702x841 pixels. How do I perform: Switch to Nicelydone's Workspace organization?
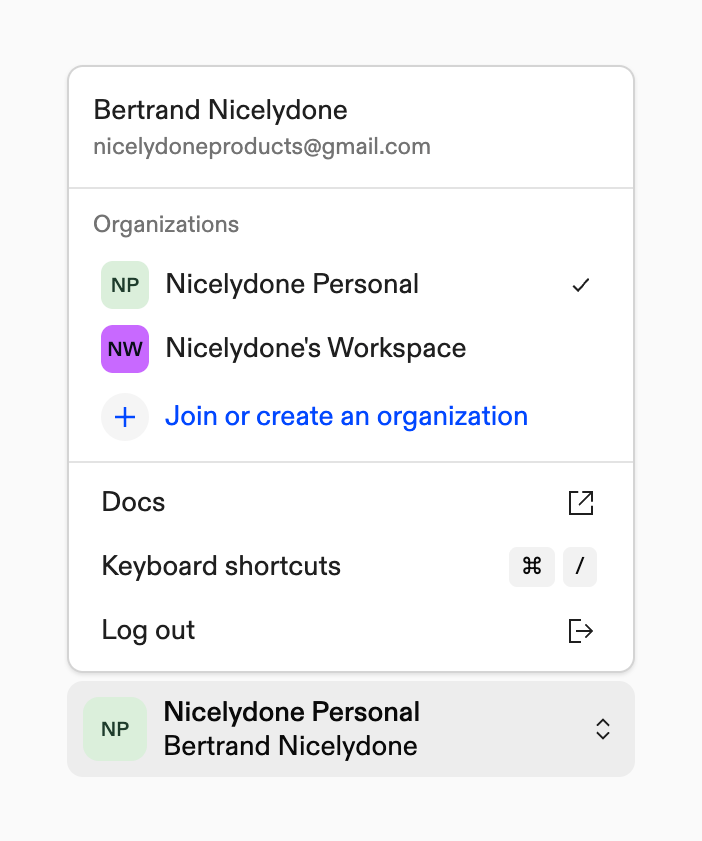[x=315, y=349]
